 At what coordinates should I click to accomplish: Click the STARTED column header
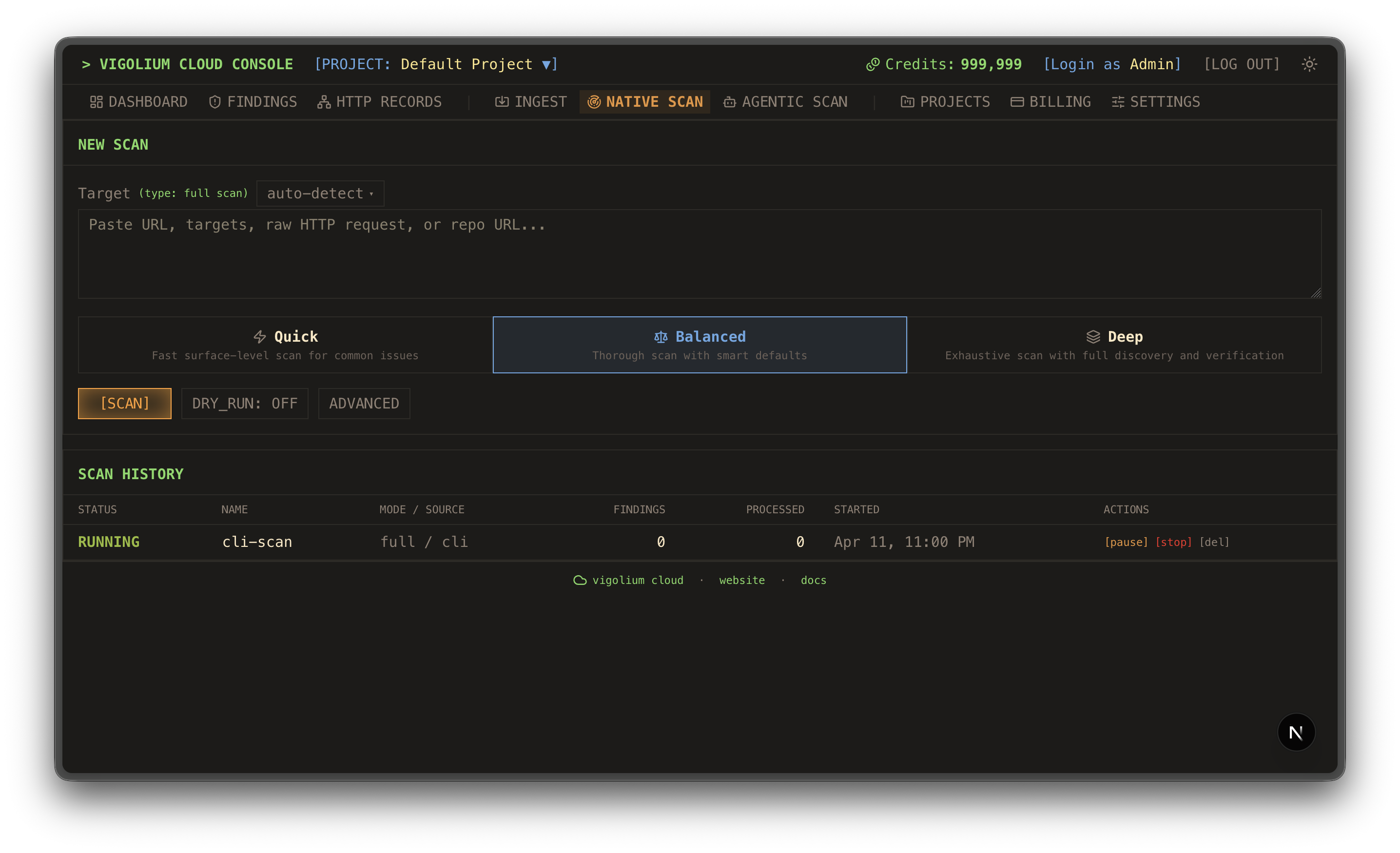[856, 510]
